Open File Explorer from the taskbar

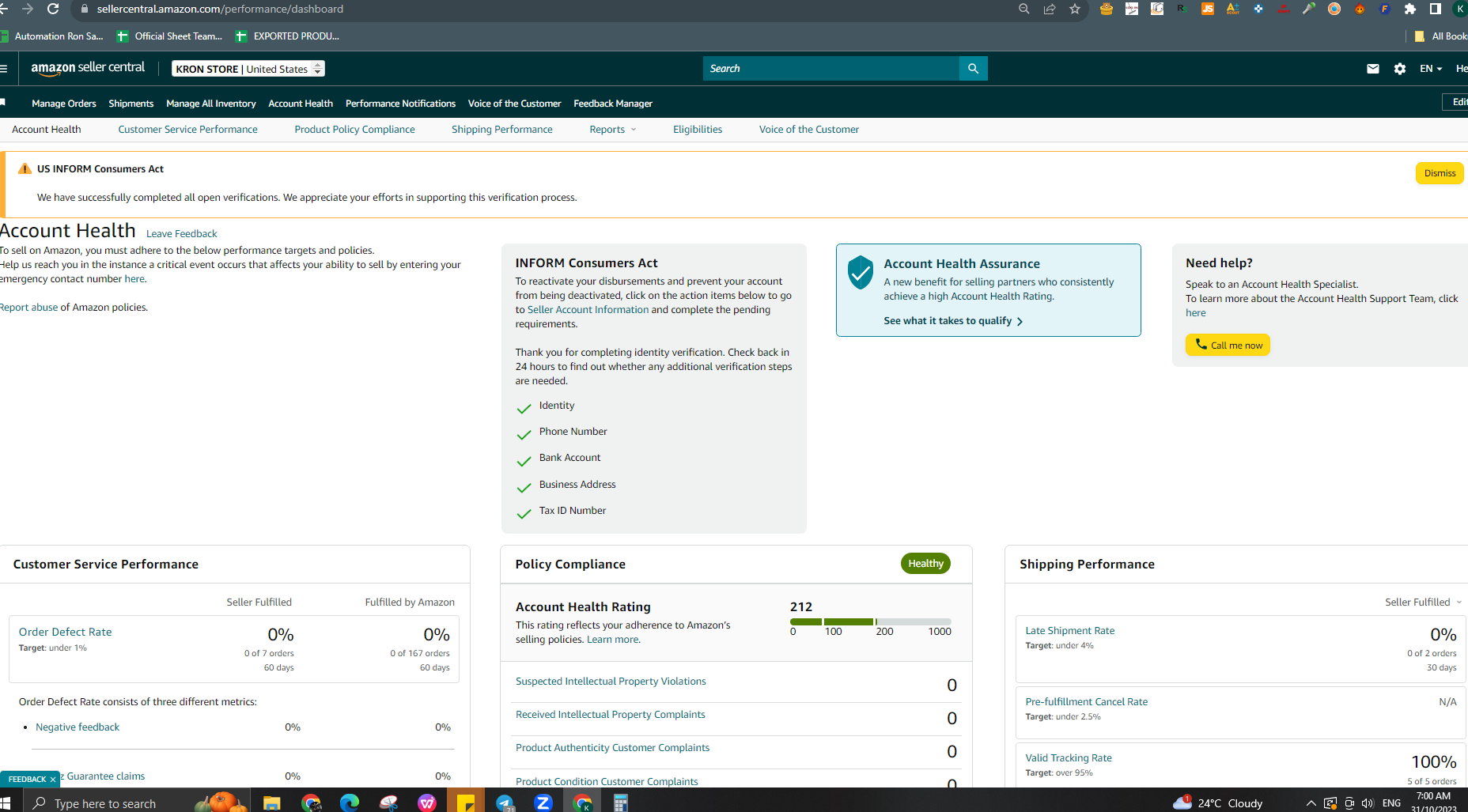(271, 803)
